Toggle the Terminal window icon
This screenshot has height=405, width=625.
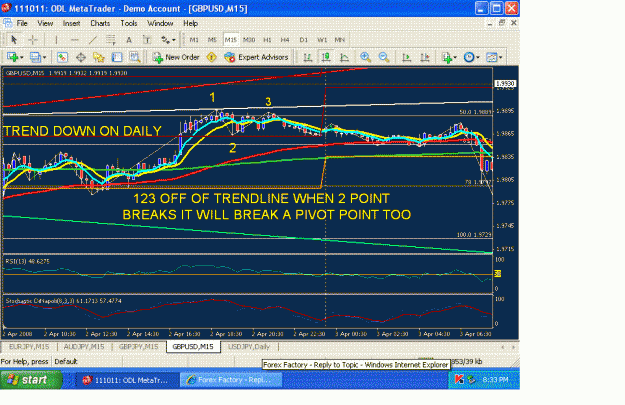[x=117, y=57]
